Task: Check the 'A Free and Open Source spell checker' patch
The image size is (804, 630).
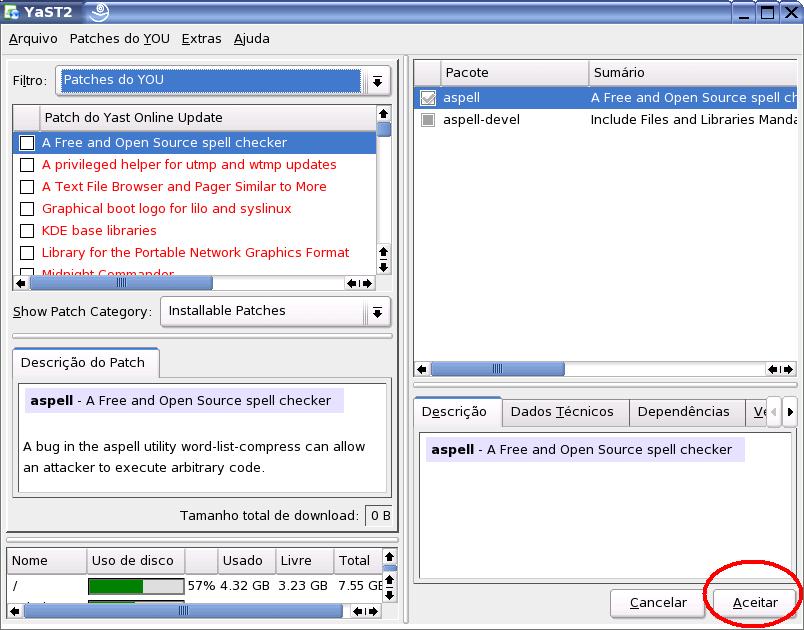Action: coord(27,143)
